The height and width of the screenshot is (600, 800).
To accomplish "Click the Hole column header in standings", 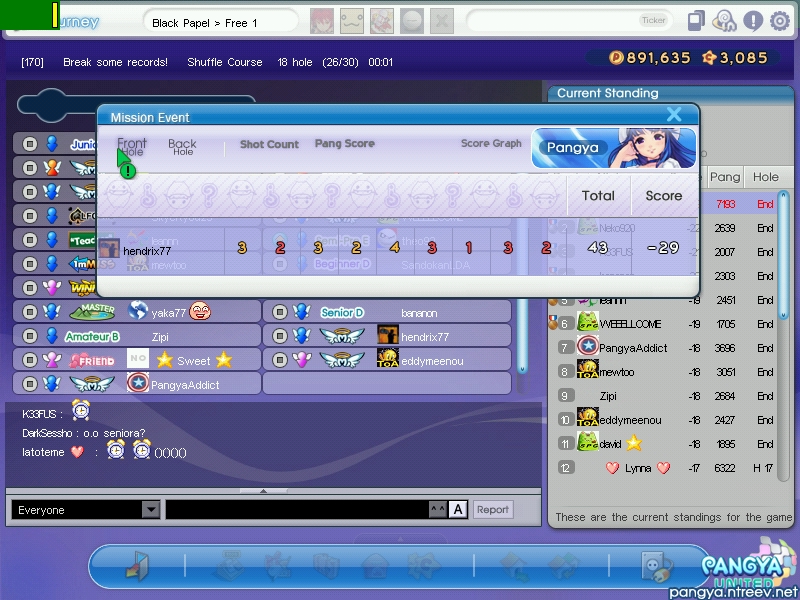I will pos(766,177).
